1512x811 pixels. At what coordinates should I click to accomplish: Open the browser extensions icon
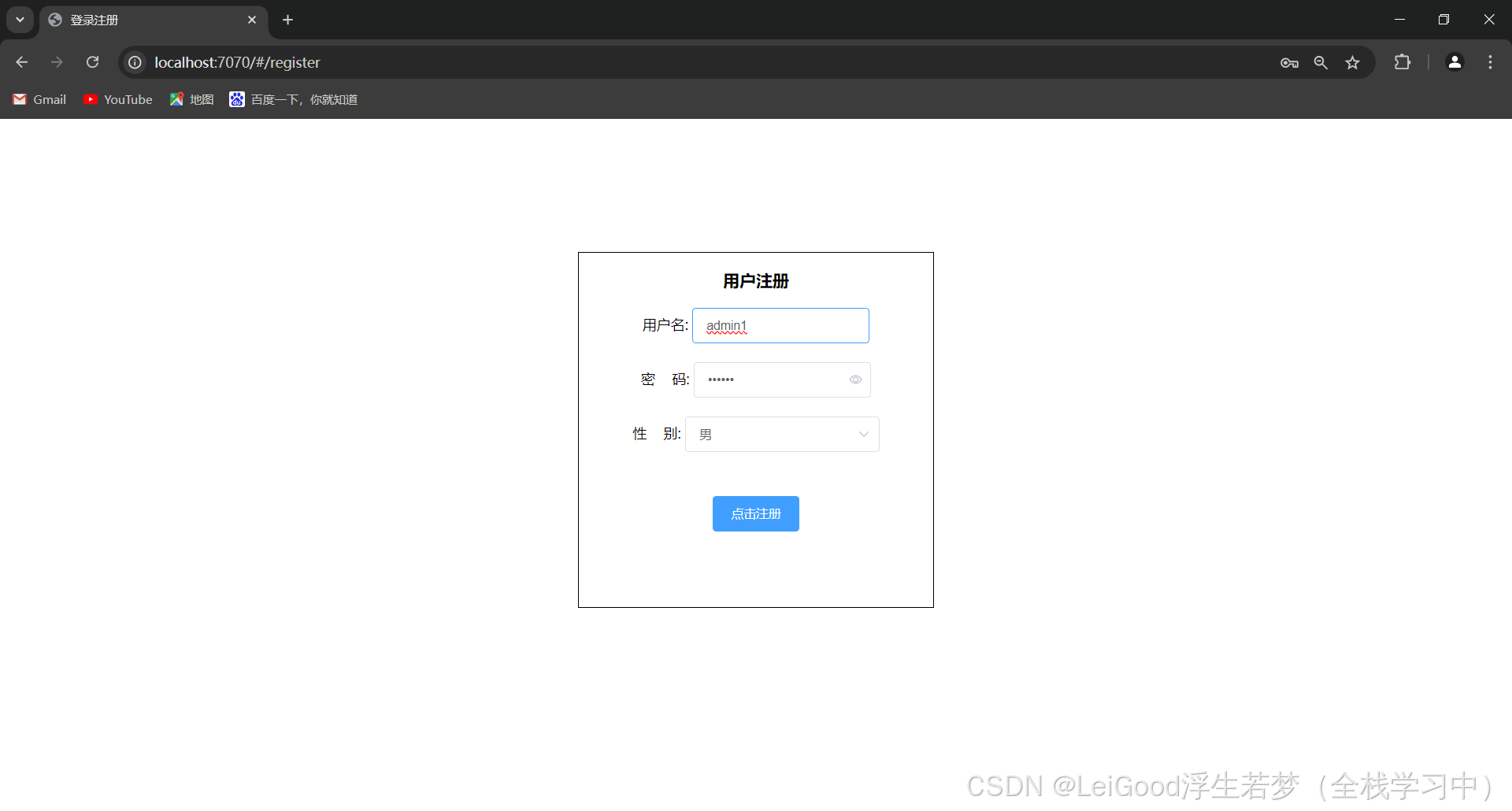click(1403, 62)
